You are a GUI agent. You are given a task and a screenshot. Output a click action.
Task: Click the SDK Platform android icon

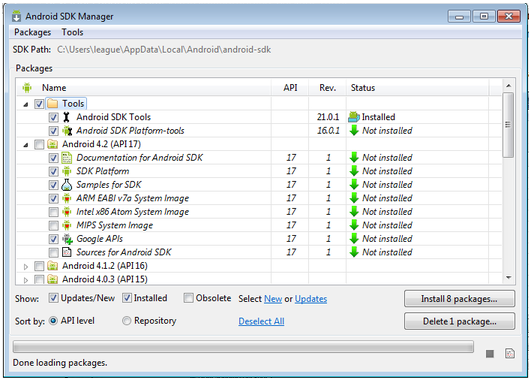point(67,171)
